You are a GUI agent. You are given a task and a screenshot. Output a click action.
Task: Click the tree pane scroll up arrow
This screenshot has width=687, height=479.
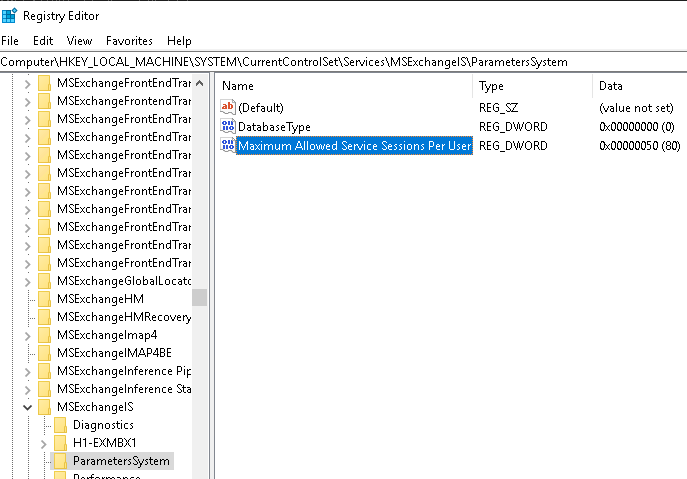(x=199, y=83)
